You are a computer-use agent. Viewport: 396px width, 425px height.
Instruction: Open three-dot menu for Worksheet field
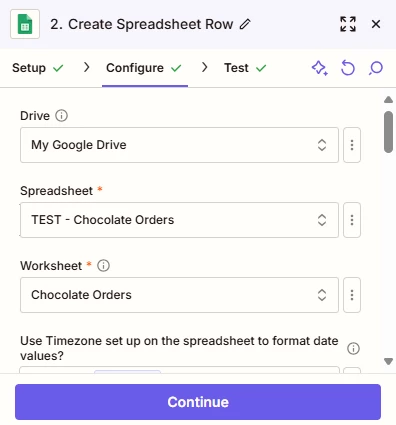click(352, 295)
